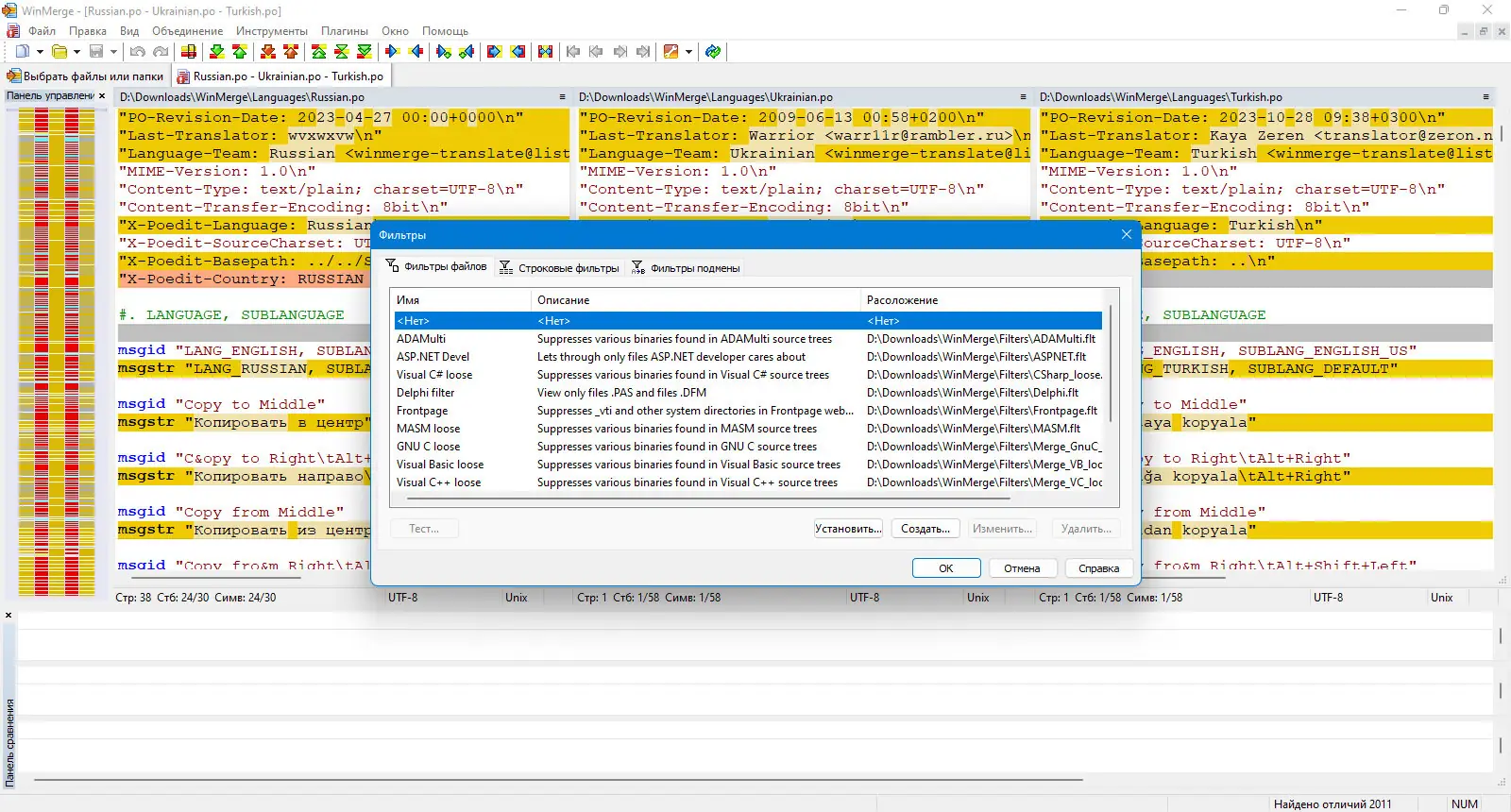Select the ADAMulti filter row
Screen dimensions: 1511x812
(748, 339)
